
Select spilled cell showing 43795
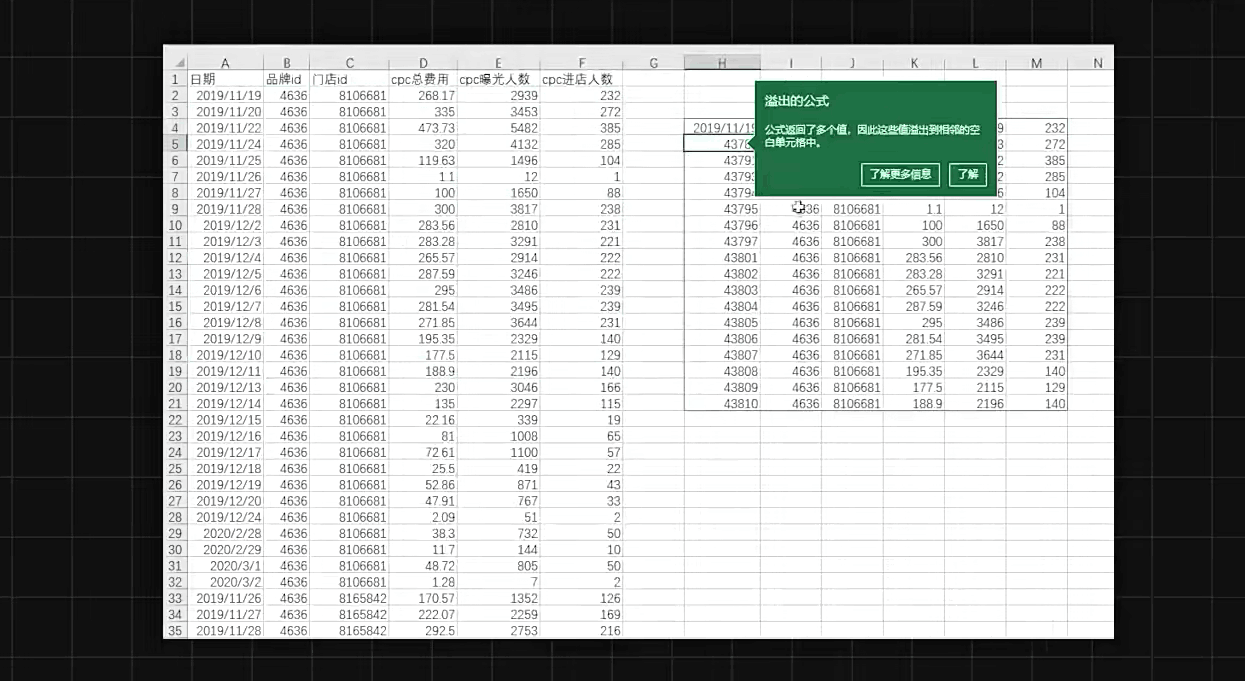[722, 209]
